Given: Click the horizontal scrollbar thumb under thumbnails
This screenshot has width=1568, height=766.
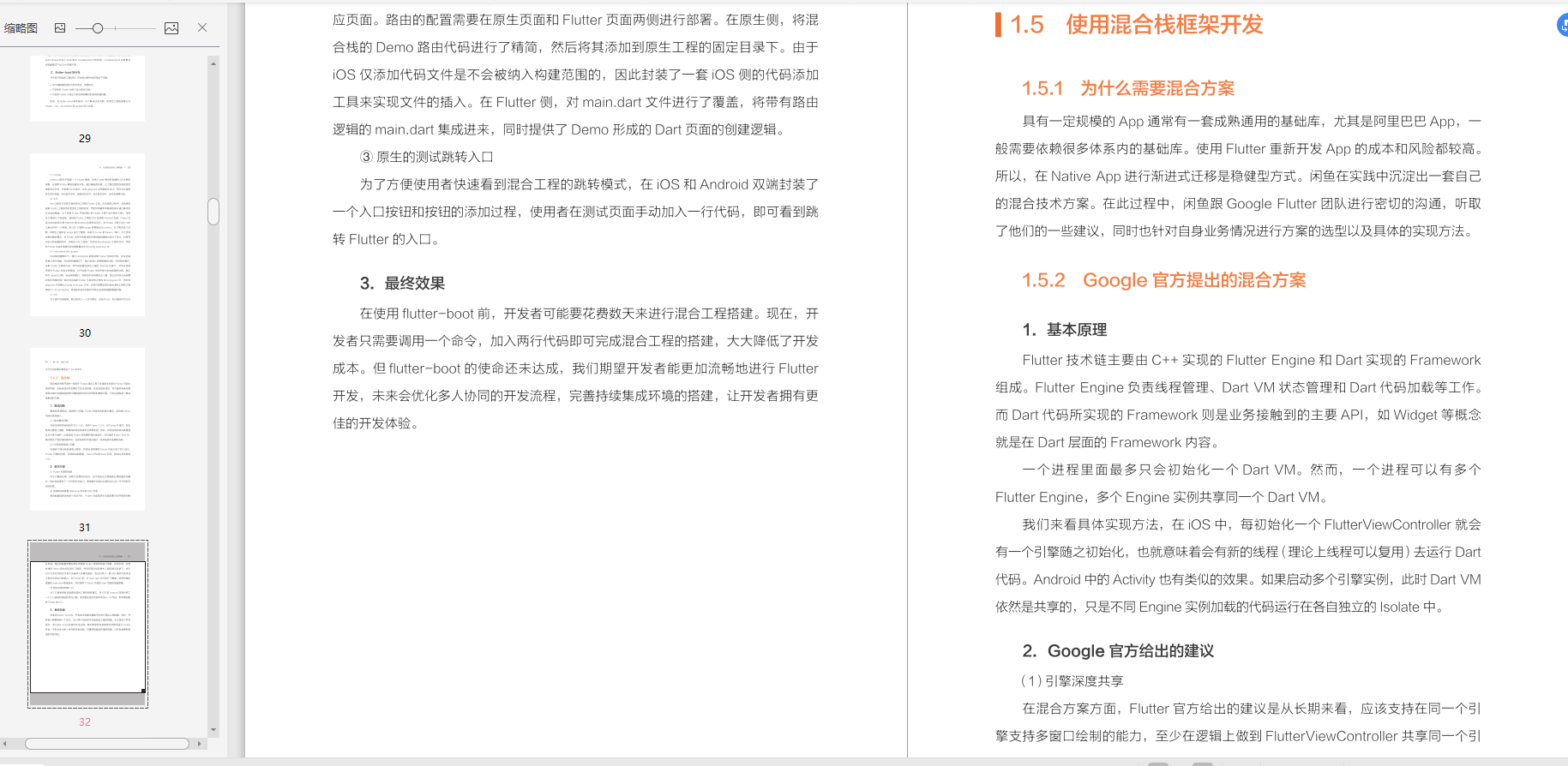Looking at the screenshot, I should 107,744.
